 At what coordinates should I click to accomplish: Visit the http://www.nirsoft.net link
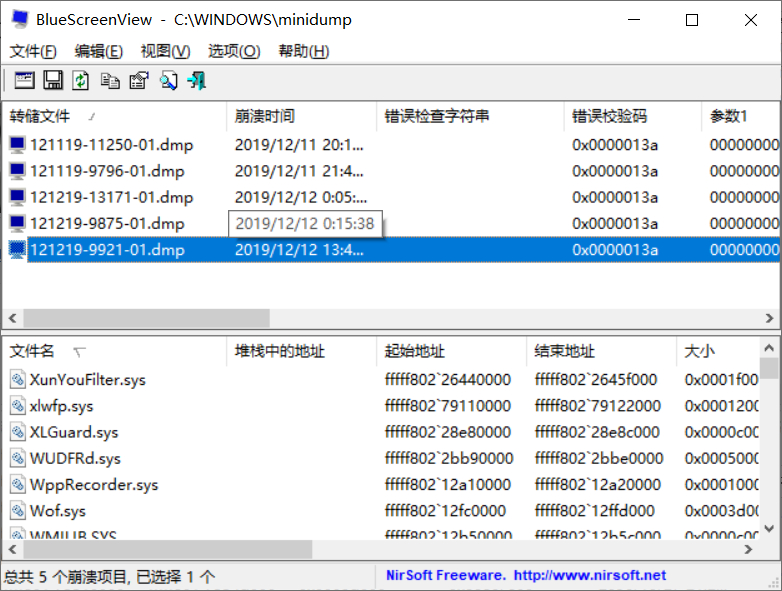(x=589, y=575)
